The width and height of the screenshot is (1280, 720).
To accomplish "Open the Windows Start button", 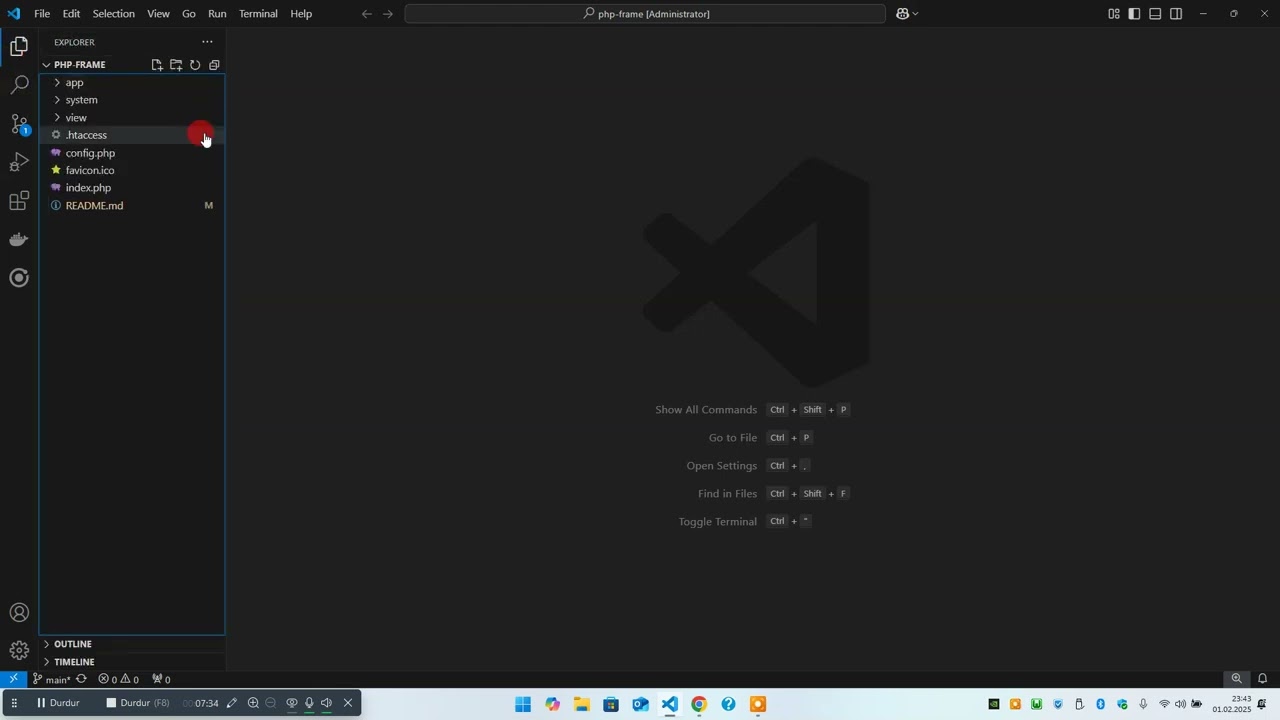I will (x=523, y=704).
